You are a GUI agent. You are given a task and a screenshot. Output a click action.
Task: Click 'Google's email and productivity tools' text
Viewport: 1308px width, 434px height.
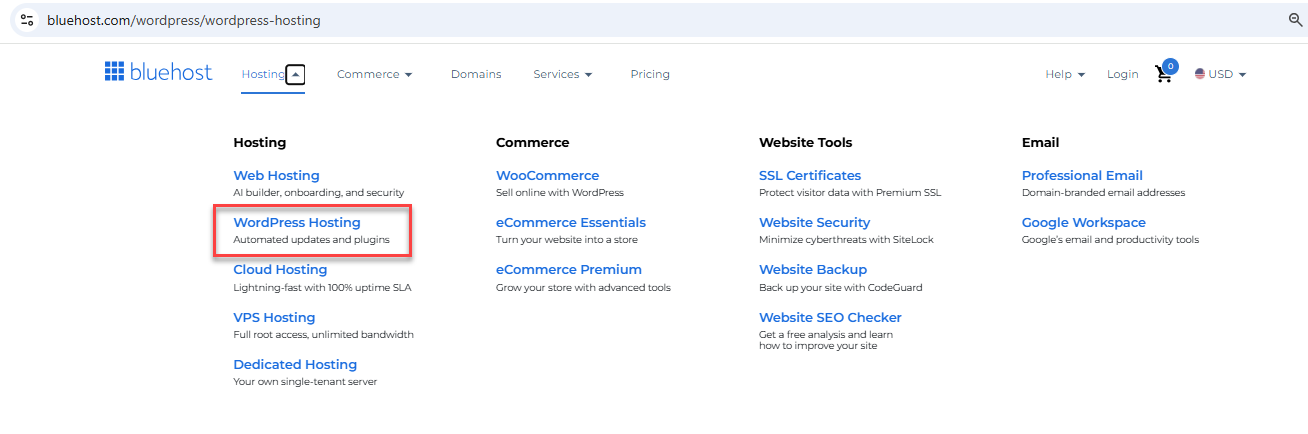[1110, 240]
